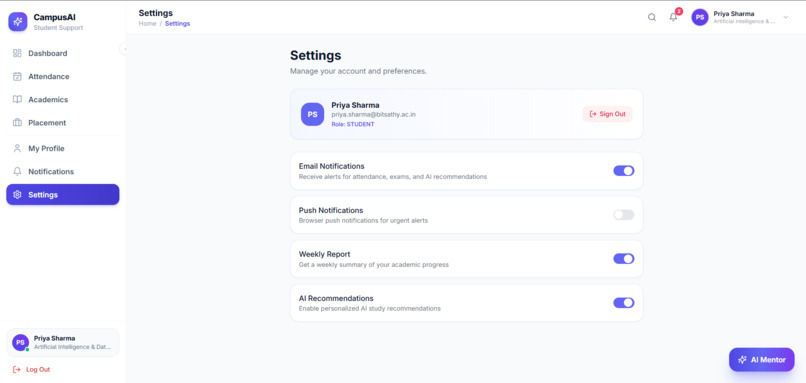Click the AI Recommendations title
806x383 pixels.
tap(336, 298)
